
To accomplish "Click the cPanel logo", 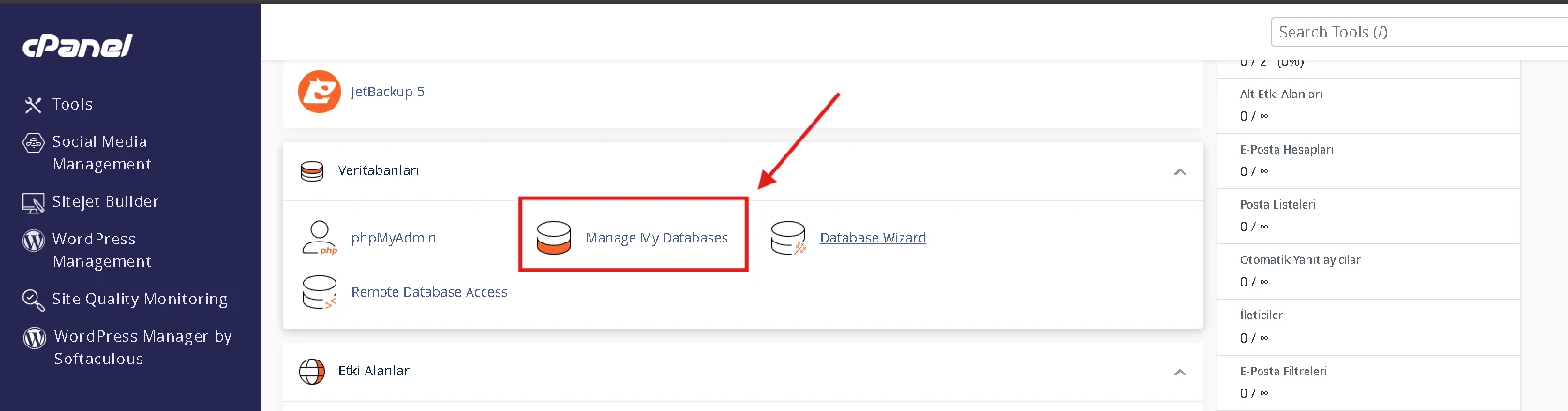I will coord(78,46).
